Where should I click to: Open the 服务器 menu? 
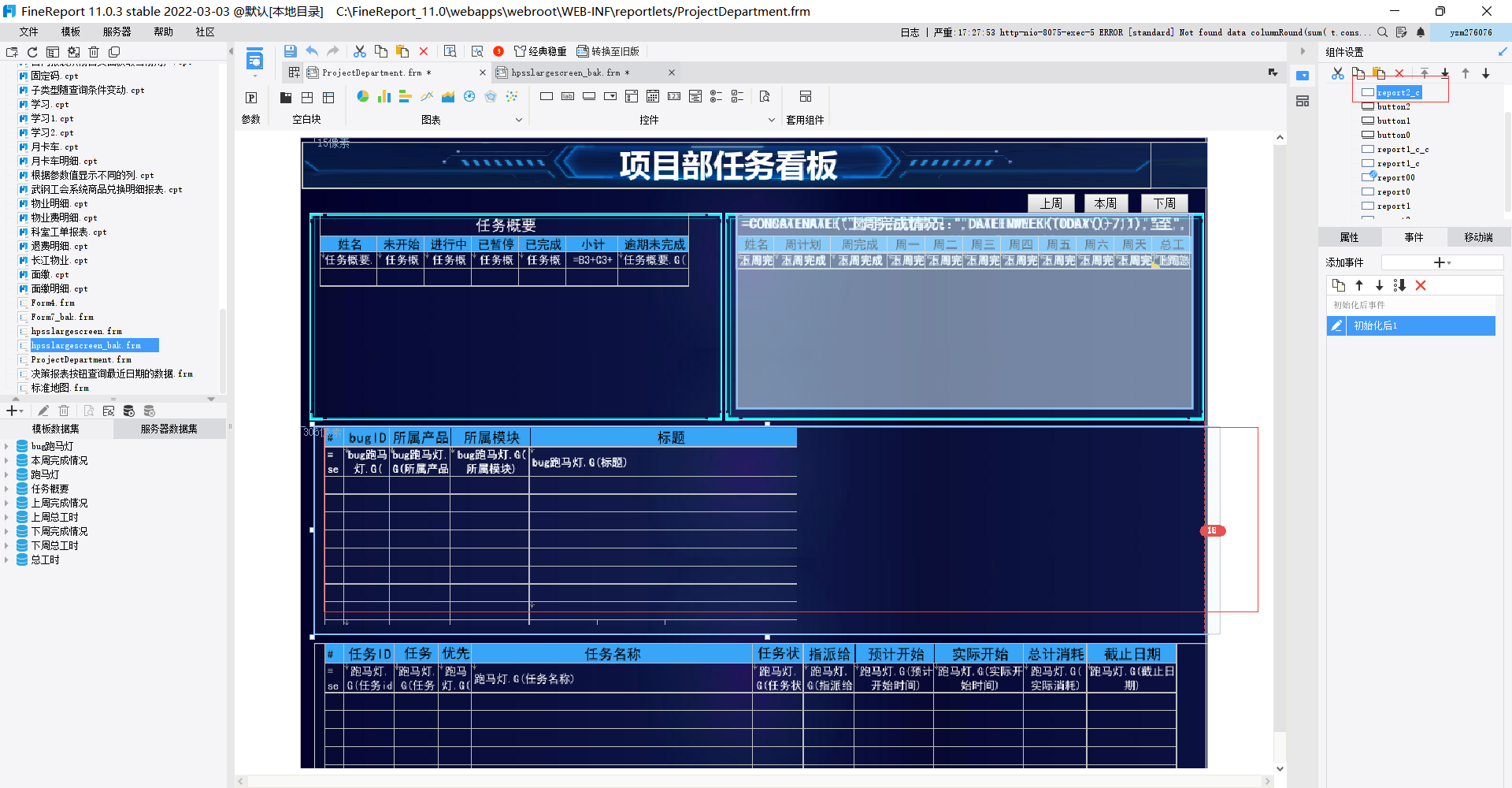point(117,32)
